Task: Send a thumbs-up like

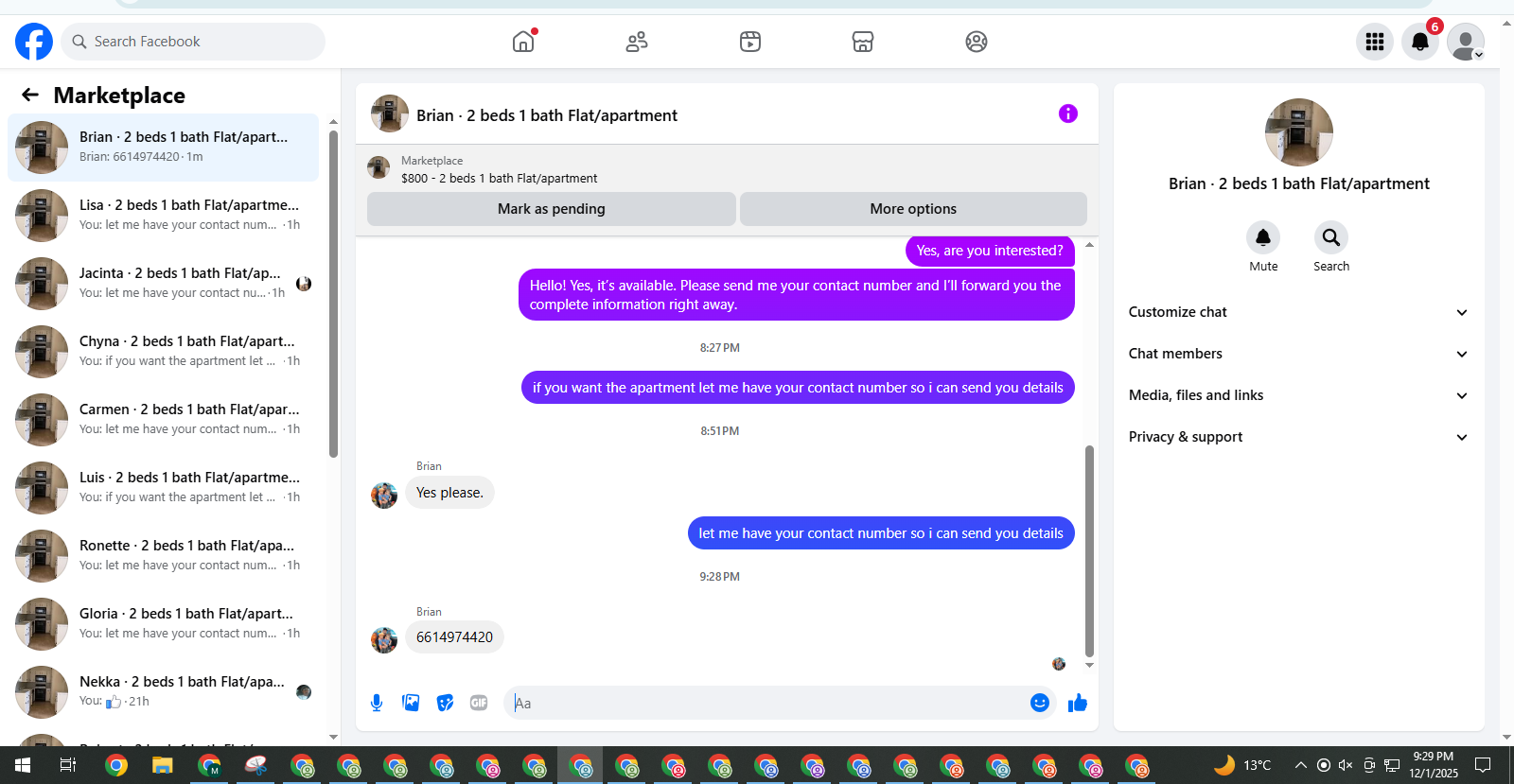Action: click(1078, 703)
